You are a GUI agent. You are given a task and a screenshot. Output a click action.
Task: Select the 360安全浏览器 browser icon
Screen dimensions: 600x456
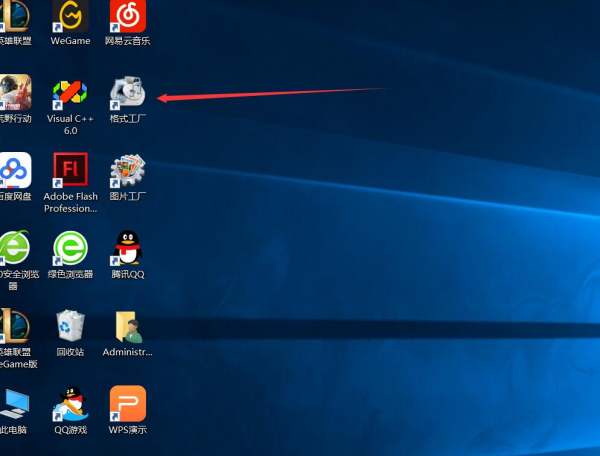point(14,248)
